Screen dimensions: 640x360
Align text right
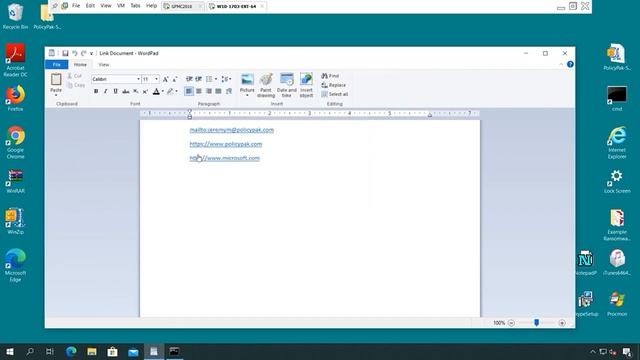coord(209,91)
